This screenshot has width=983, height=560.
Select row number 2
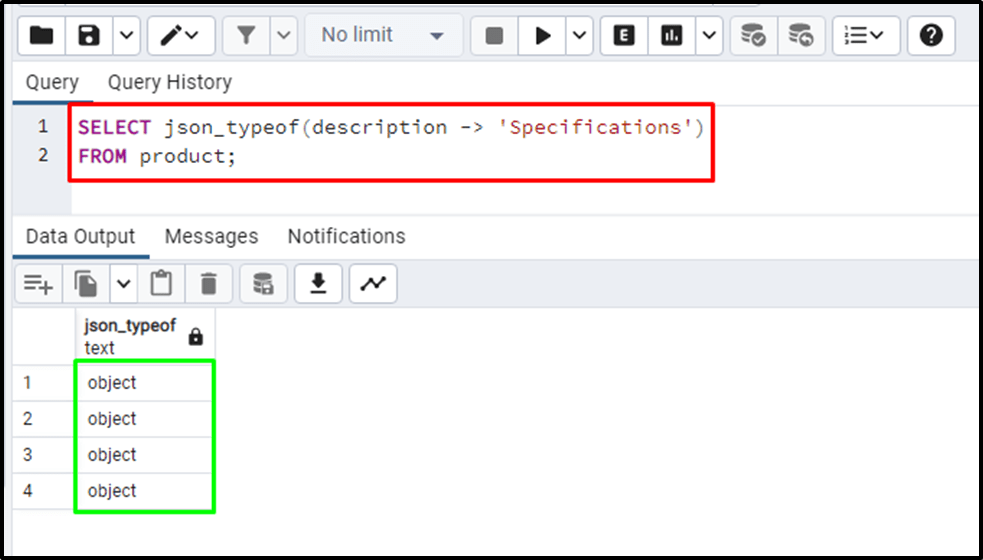pos(28,419)
